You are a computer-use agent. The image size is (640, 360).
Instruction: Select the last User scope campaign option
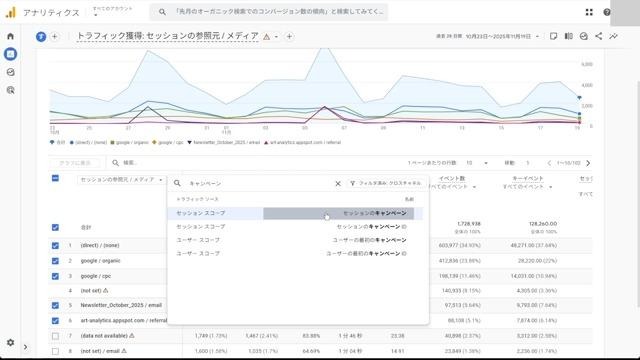[295, 253]
